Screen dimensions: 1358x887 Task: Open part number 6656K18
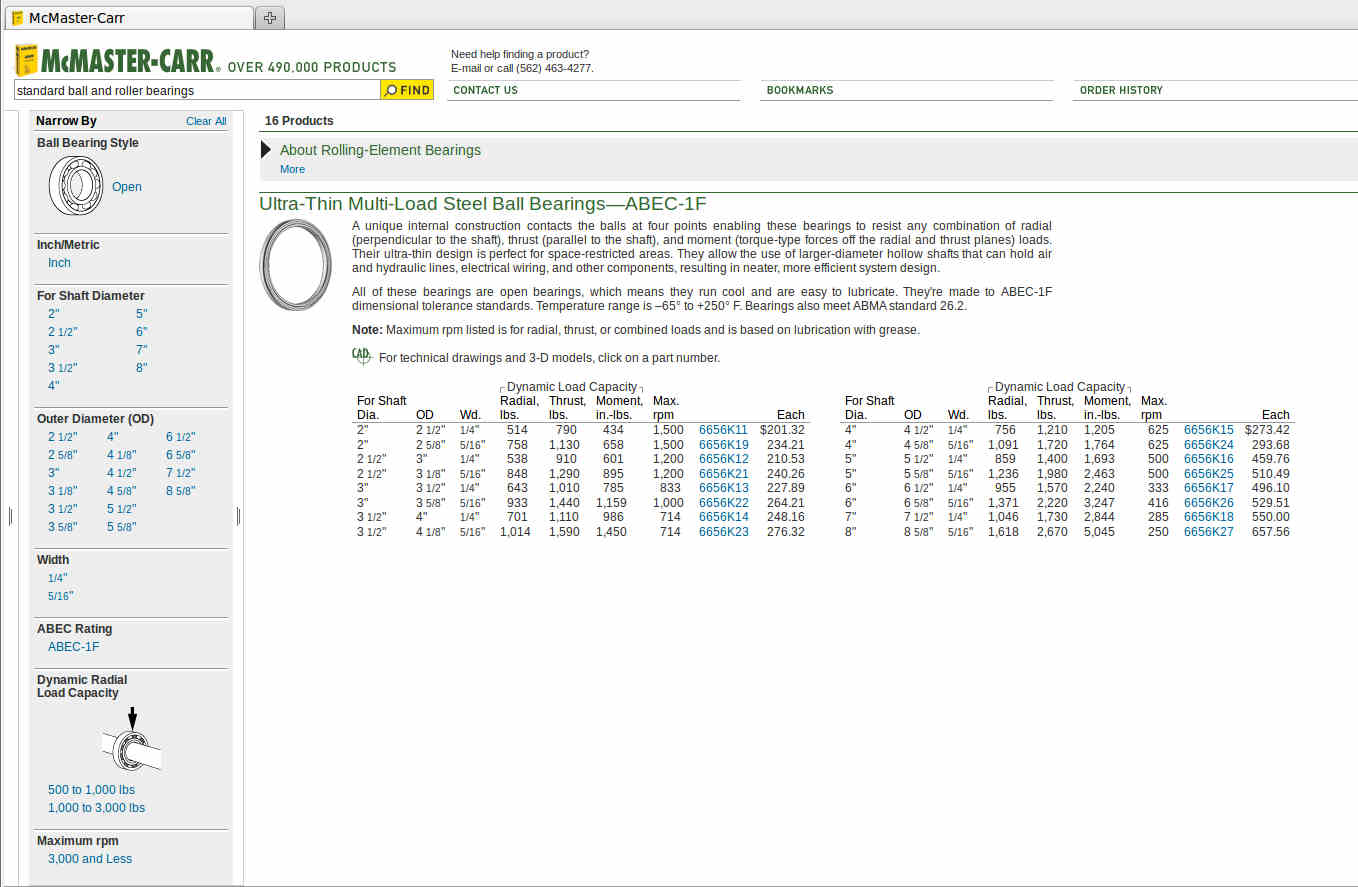coord(1208,517)
